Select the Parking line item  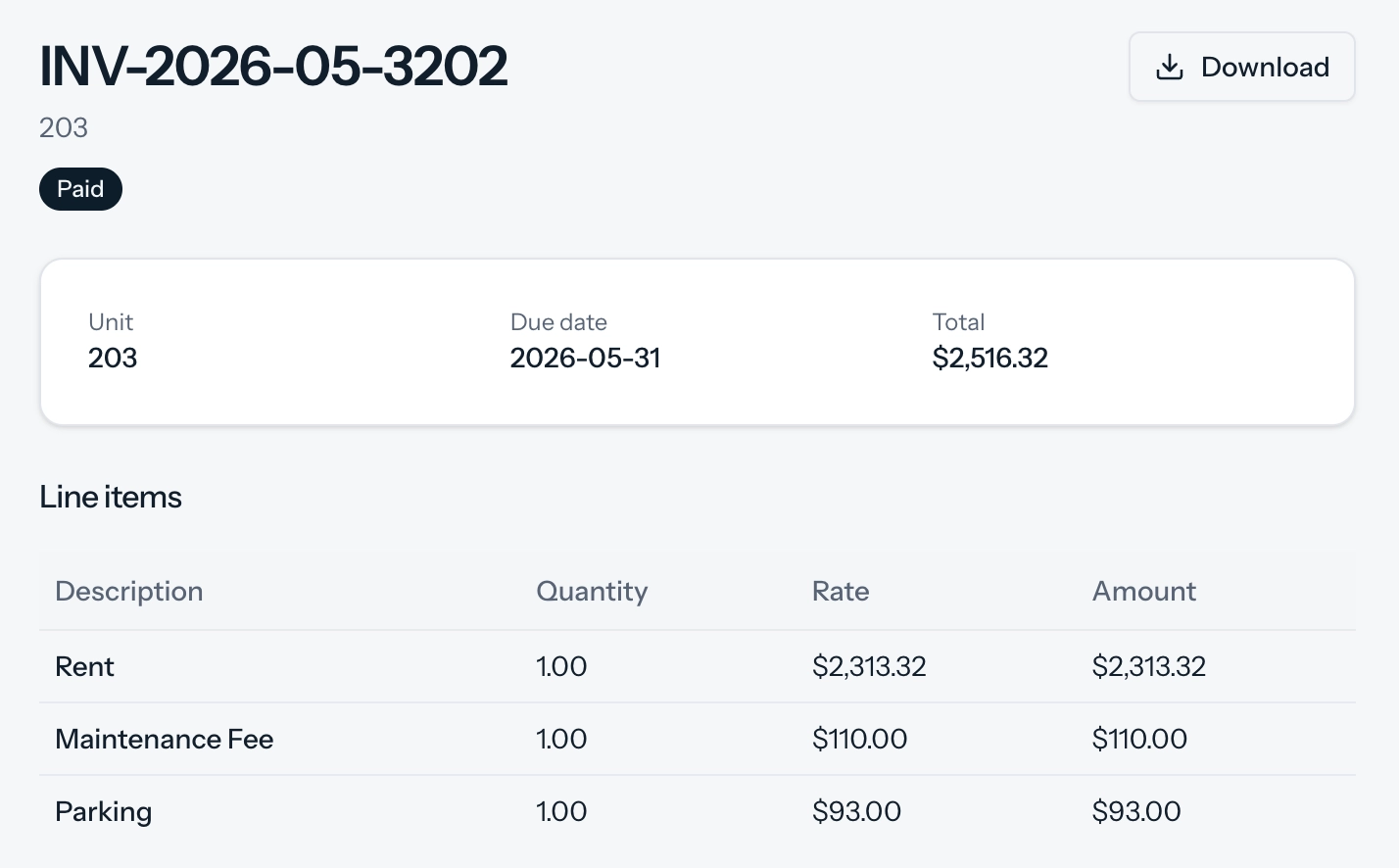[x=698, y=811]
